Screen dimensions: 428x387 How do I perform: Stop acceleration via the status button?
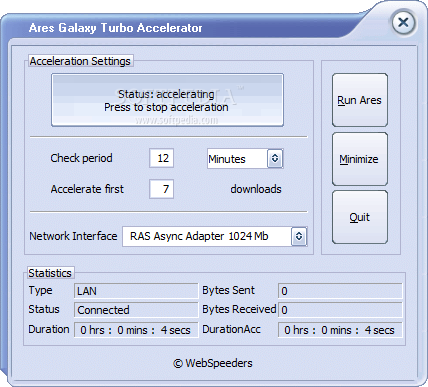click(167, 100)
